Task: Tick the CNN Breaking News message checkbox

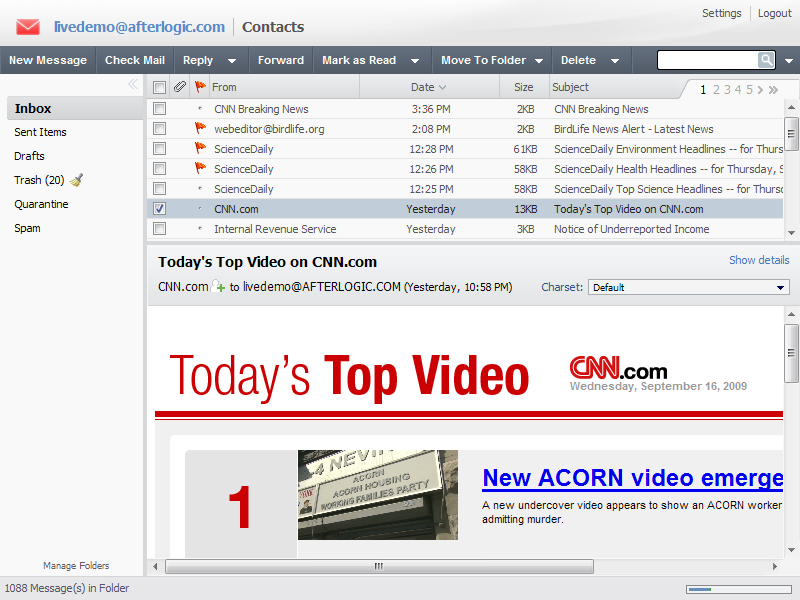Action: coord(160,109)
